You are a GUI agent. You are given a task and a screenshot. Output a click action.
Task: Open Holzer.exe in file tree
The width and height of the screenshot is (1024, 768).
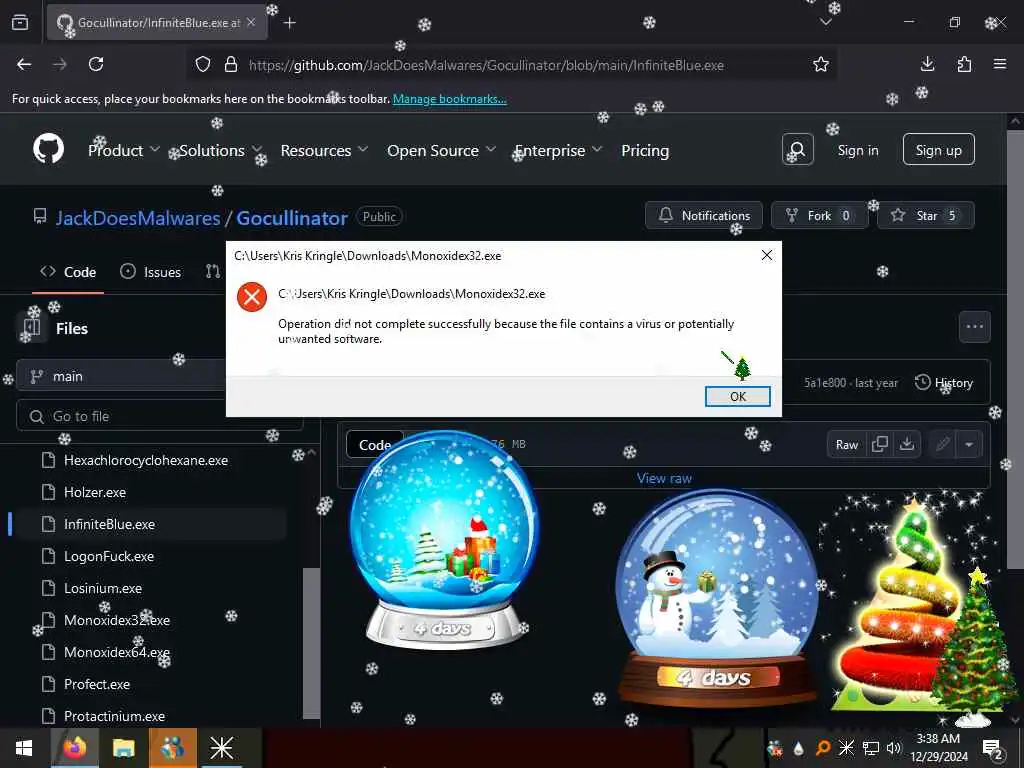coord(95,492)
